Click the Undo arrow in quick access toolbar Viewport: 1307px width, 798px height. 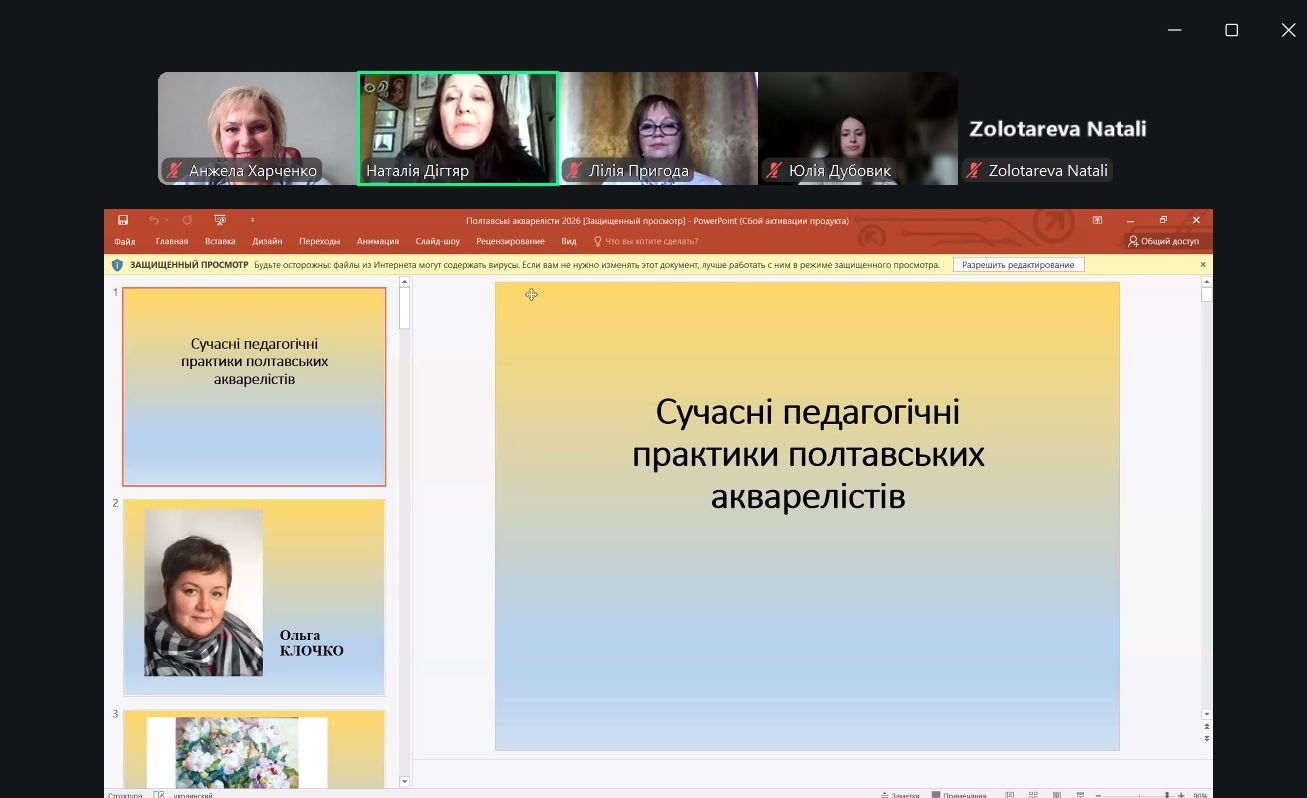[x=153, y=220]
